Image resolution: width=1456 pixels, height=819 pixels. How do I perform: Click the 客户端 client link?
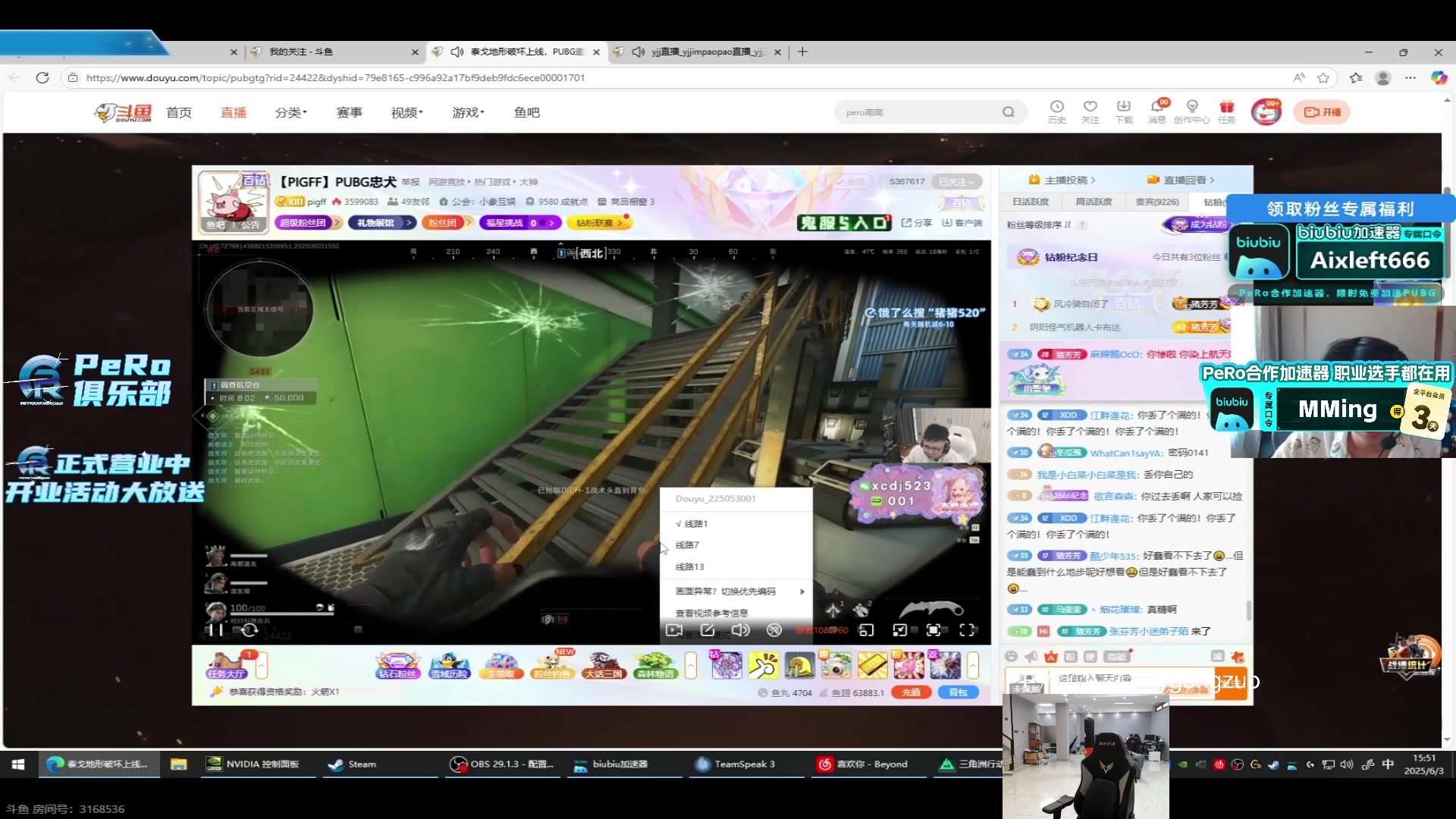tap(962, 223)
